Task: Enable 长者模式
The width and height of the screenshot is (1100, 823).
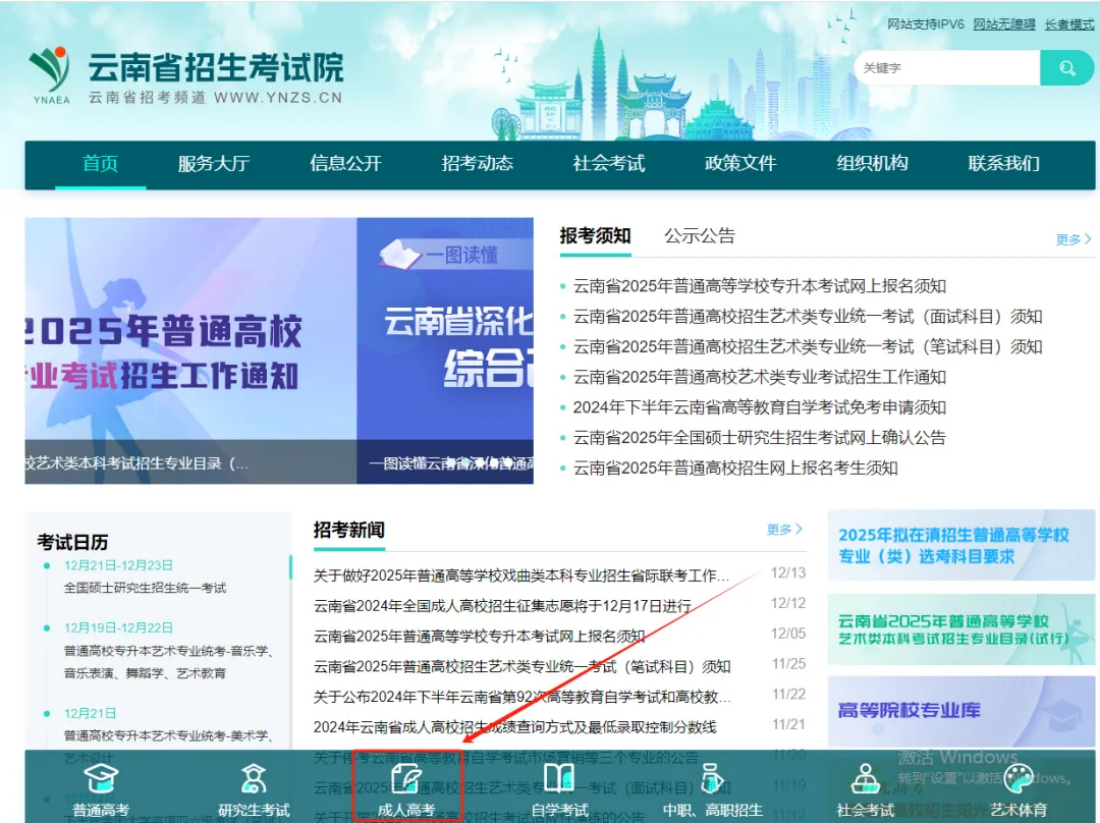Action: click(x=1069, y=25)
